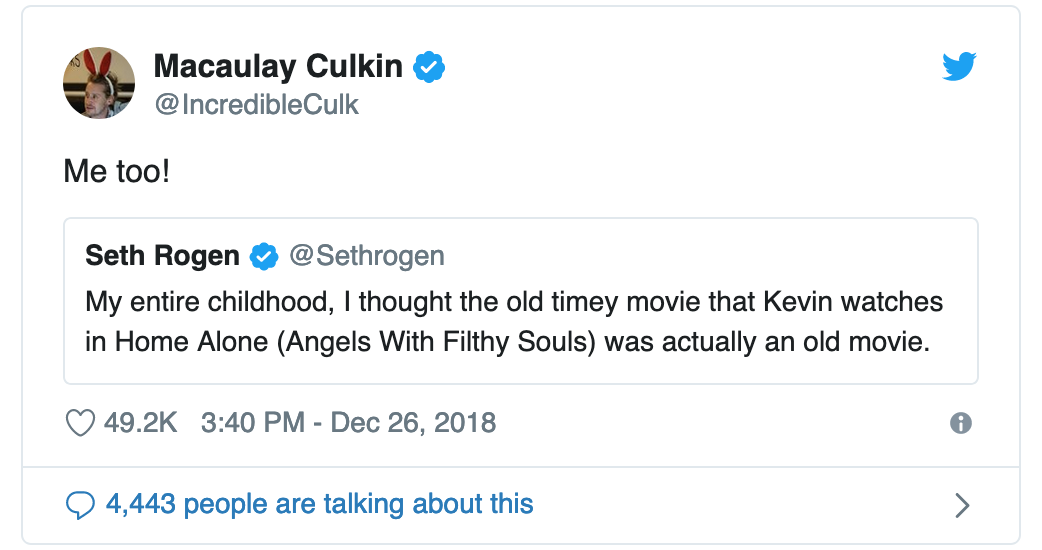The height and width of the screenshot is (550, 1042).
Task: Open "4,443 people are talking about this"
Action: point(320,504)
